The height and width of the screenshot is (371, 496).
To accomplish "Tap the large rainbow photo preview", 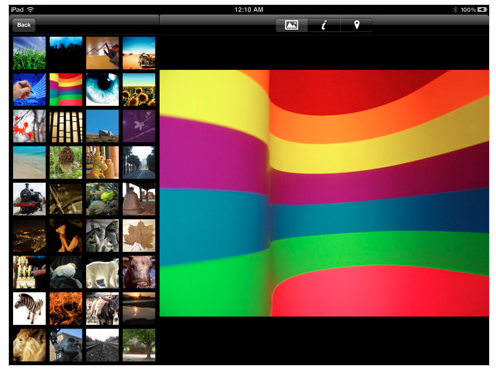I will click(x=324, y=193).
